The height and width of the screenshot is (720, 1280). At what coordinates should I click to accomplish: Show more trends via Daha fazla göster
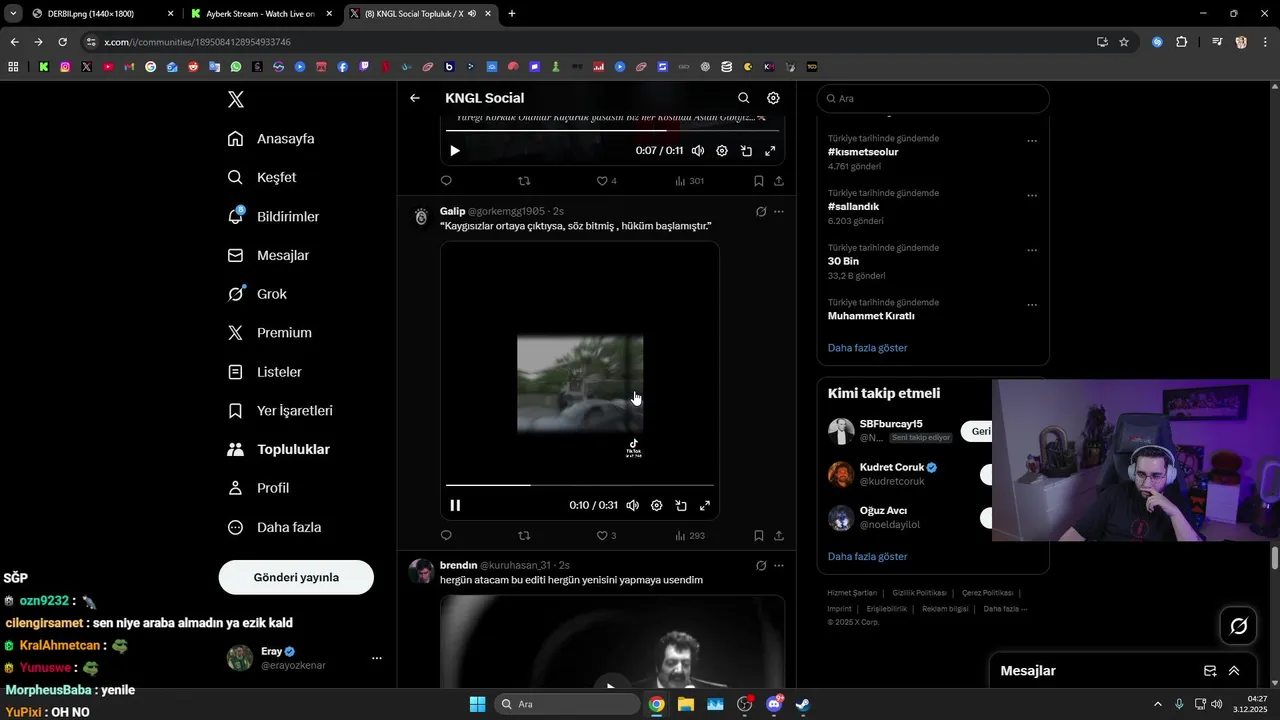867,348
